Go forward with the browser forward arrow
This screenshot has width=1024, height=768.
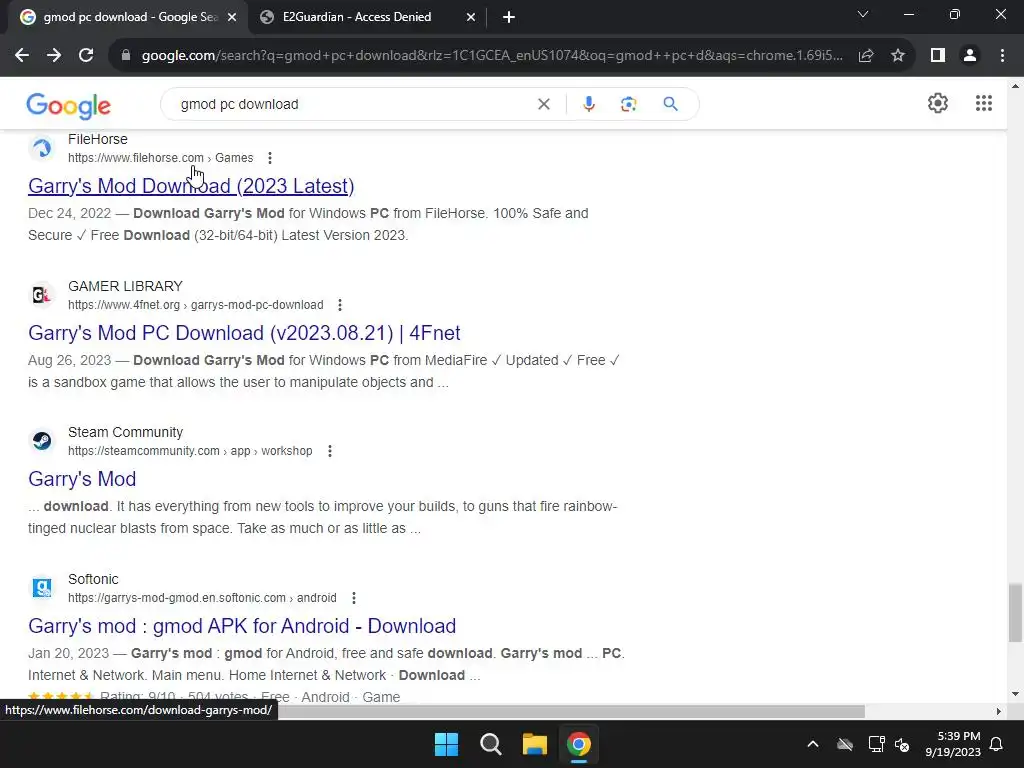pos(54,56)
